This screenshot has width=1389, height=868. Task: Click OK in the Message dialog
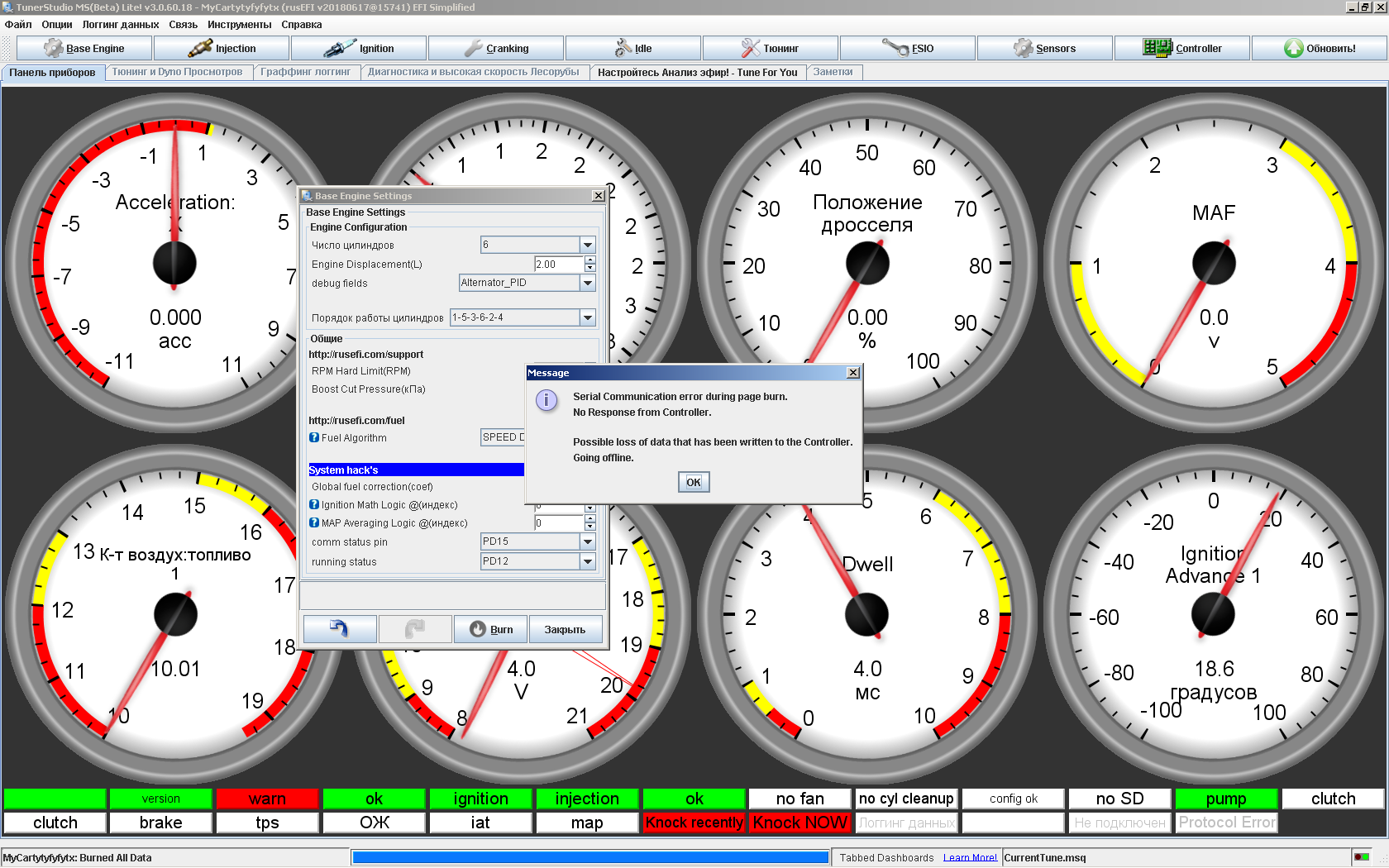[694, 482]
